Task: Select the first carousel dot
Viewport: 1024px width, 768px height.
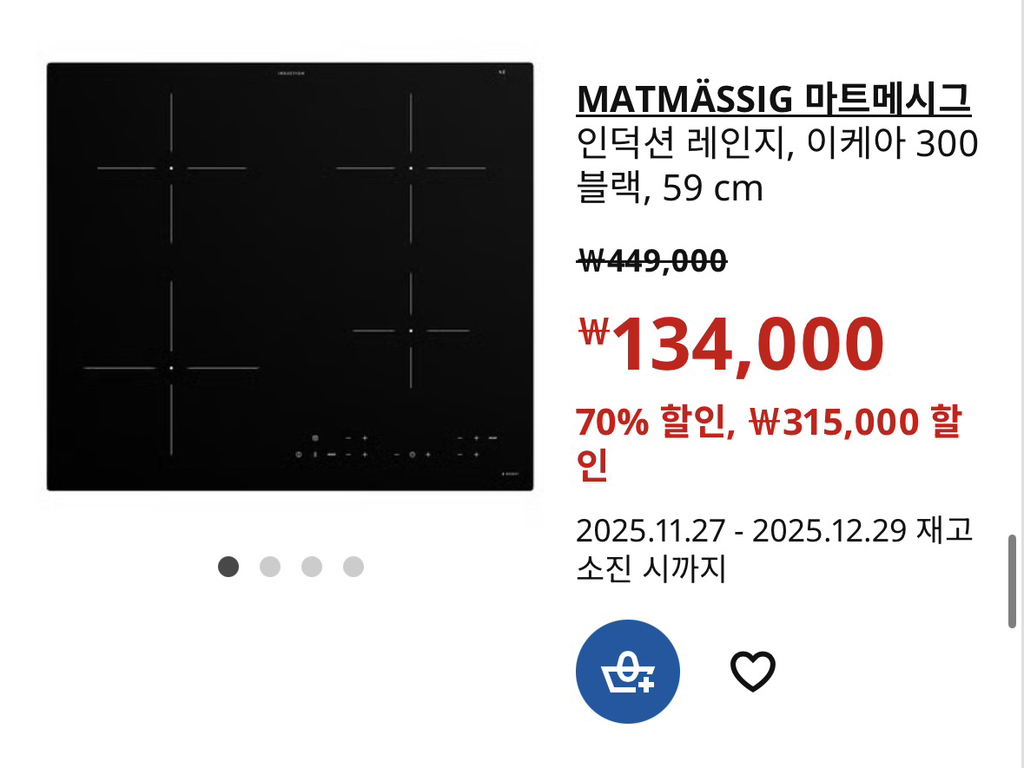Action: (x=229, y=567)
